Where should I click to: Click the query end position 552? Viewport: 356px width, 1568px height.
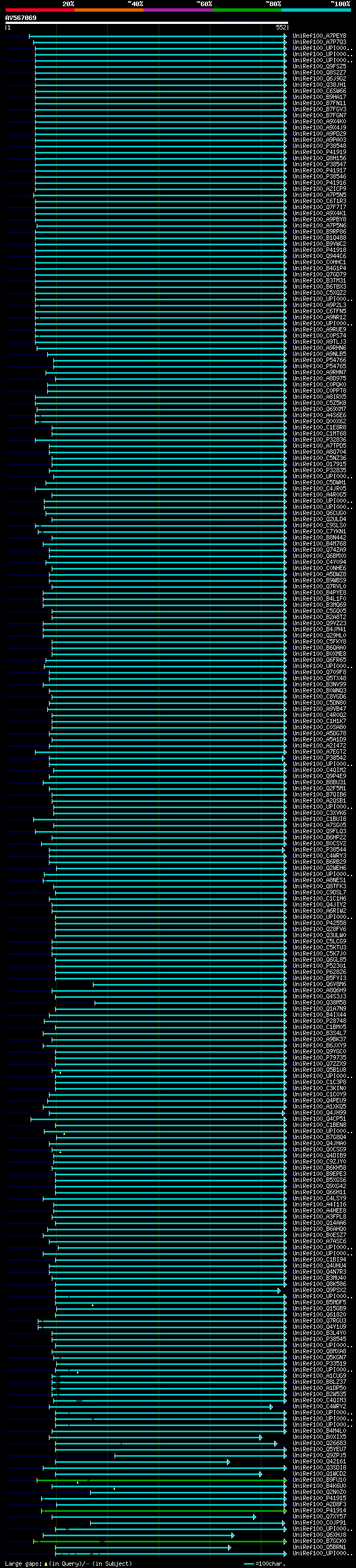tap(281, 27)
